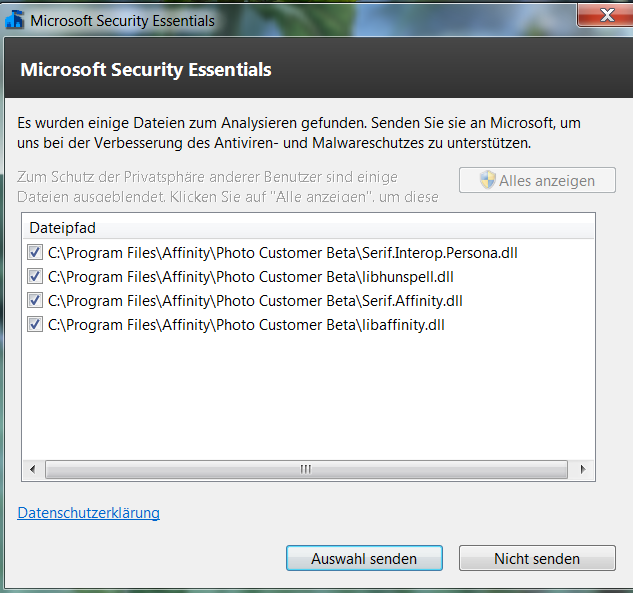Select the libaffinity.dll file path entry
The width and height of the screenshot is (633, 593).
click(246, 325)
